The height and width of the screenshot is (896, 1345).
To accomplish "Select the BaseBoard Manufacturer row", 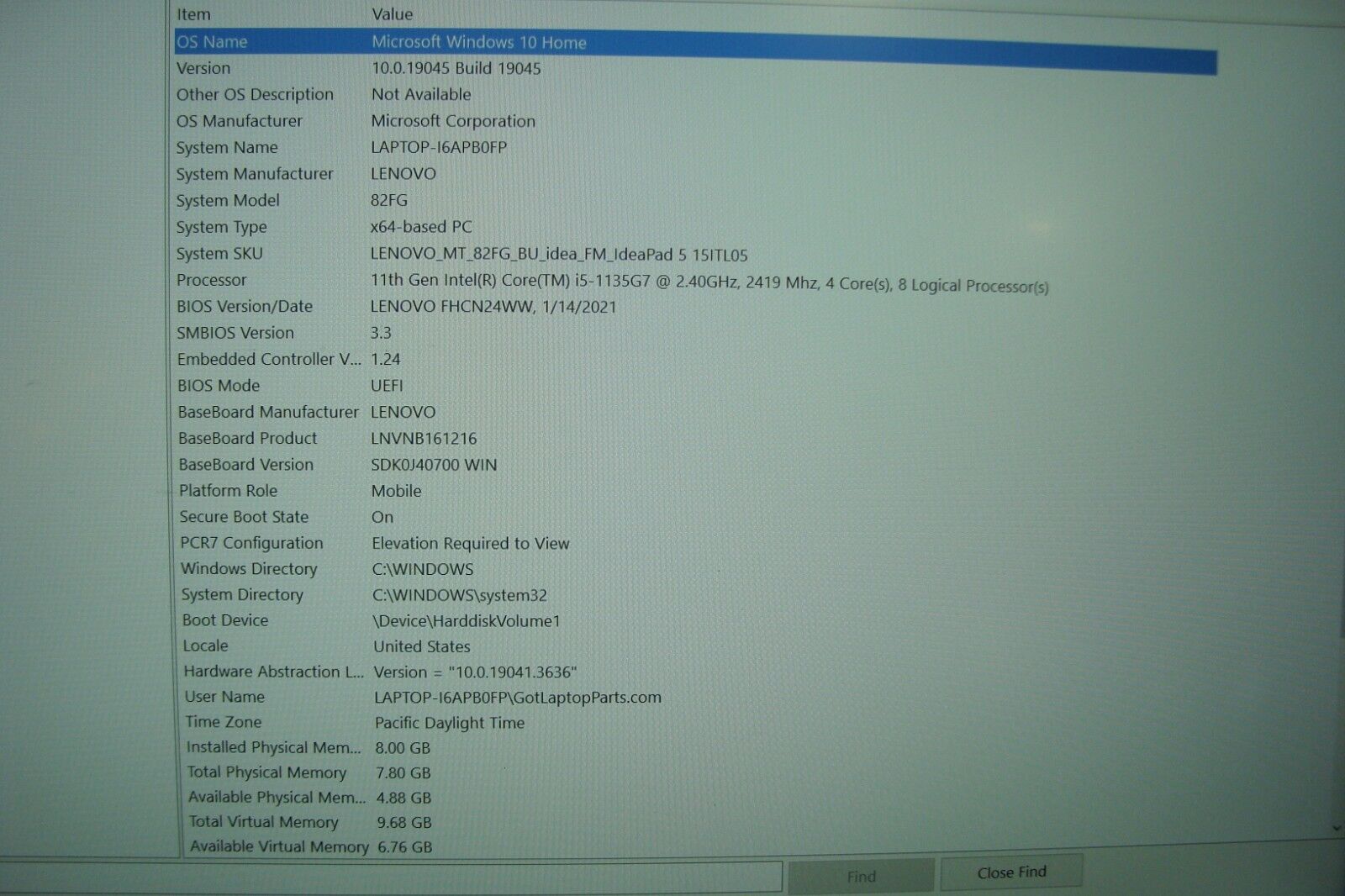I will [x=268, y=412].
